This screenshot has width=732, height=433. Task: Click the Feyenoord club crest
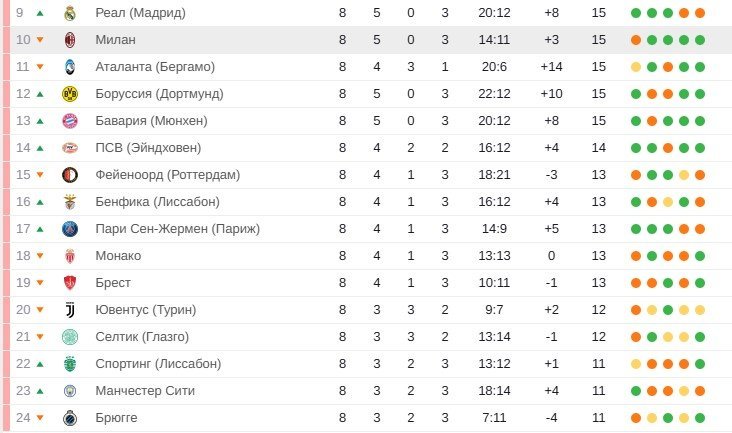pyautogui.click(x=70, y=175)
